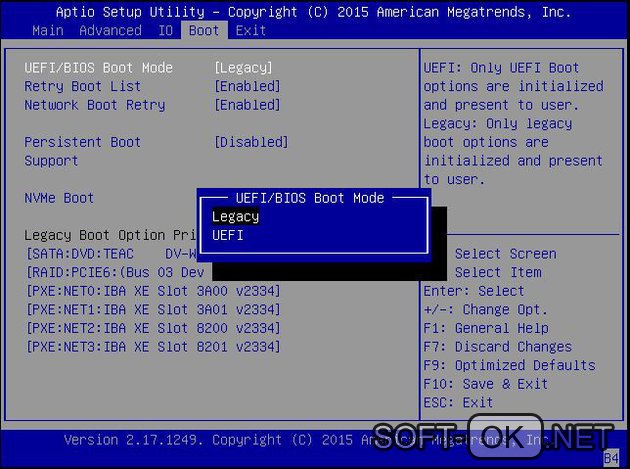
Task: Change the Network Boot Retry [Enabled] value
Action: click(x=247, y=105)
